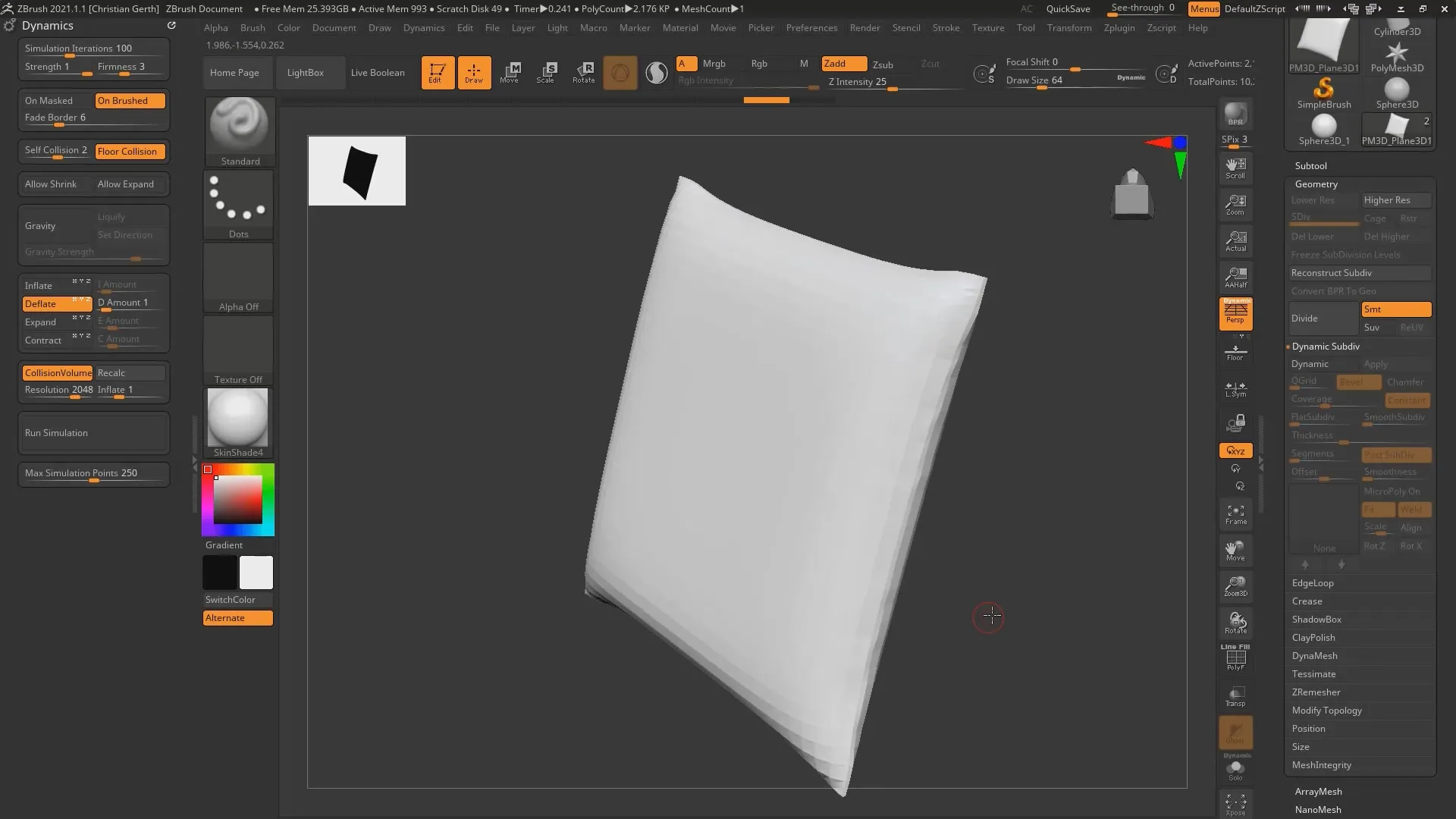Screen dimensions: 1456x819
Task: Open the Dynamics menu
Action: tap(424, 28)
